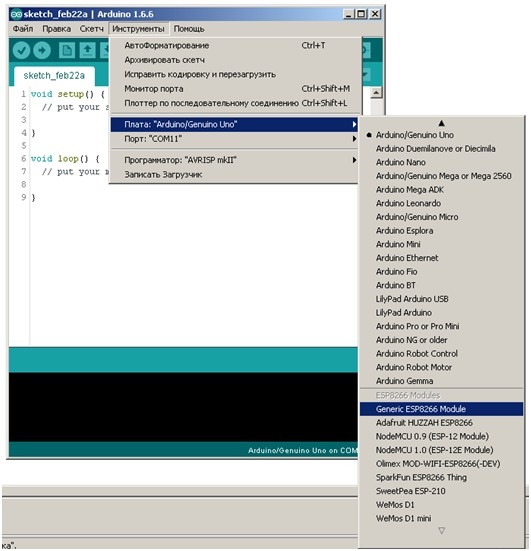Click the Verify checkmark toolbar icon
Screen dimensions: 531x551
pyautogui.click(x=21, y=51)
